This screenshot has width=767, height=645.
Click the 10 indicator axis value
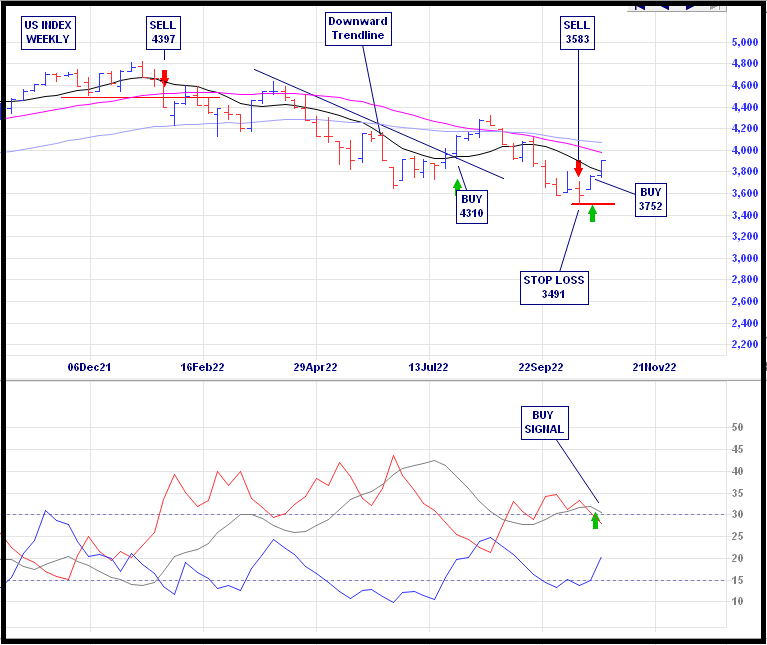(x=738, y=601)
